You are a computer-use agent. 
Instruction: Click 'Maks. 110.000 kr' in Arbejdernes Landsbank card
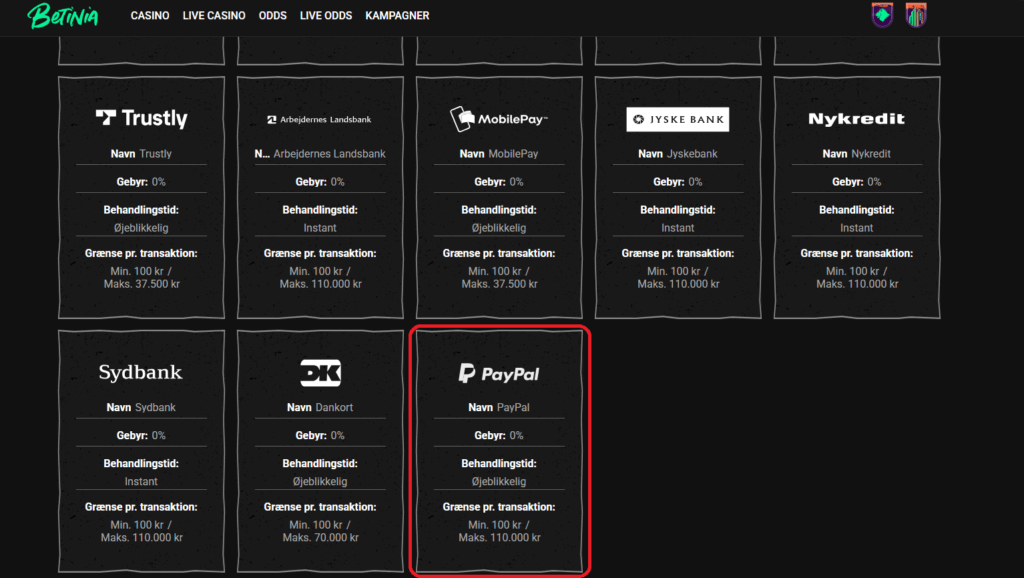click(x=321, y=284)
